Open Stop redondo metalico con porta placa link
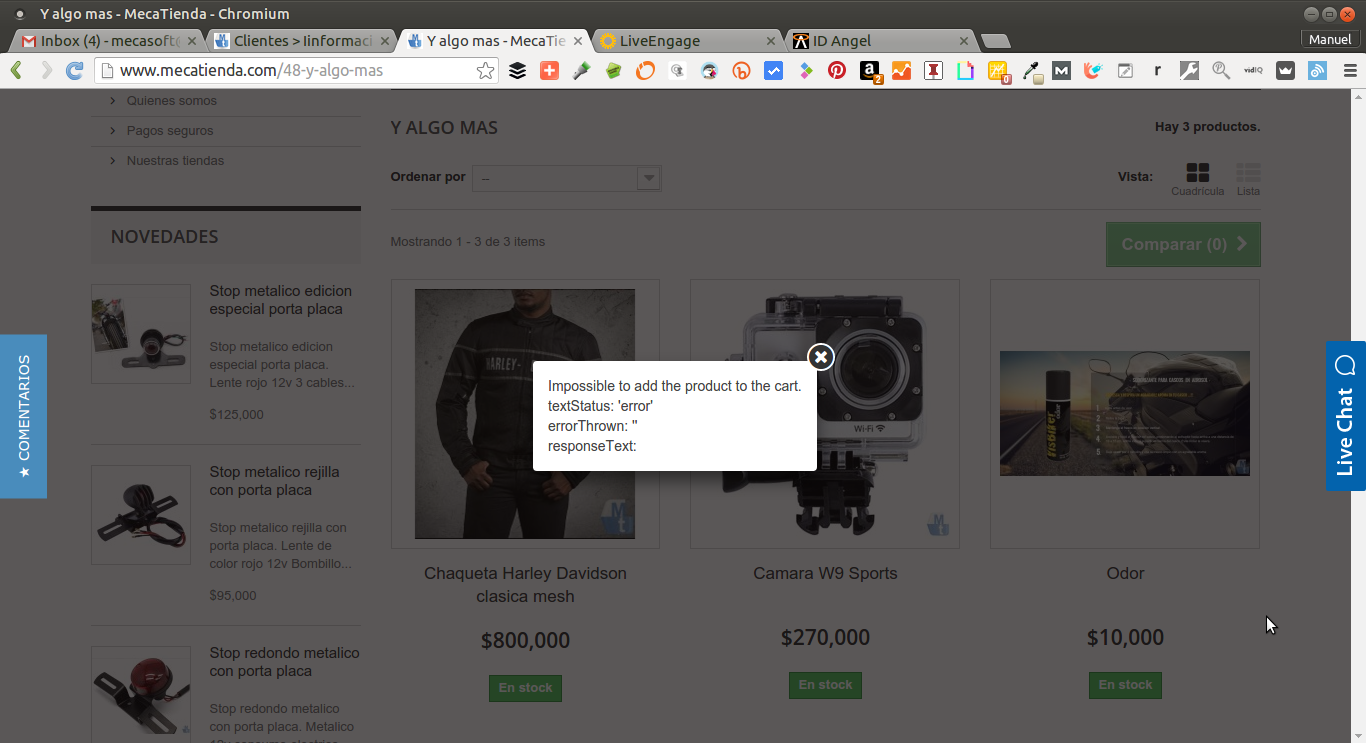The height and width of the screenshot is (743, 1366). (284, 662)
